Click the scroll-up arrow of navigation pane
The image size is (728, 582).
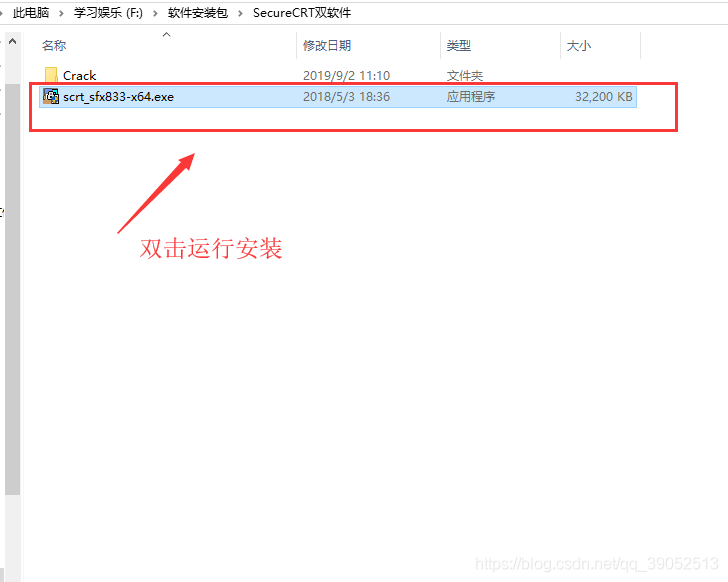[13, 41]
